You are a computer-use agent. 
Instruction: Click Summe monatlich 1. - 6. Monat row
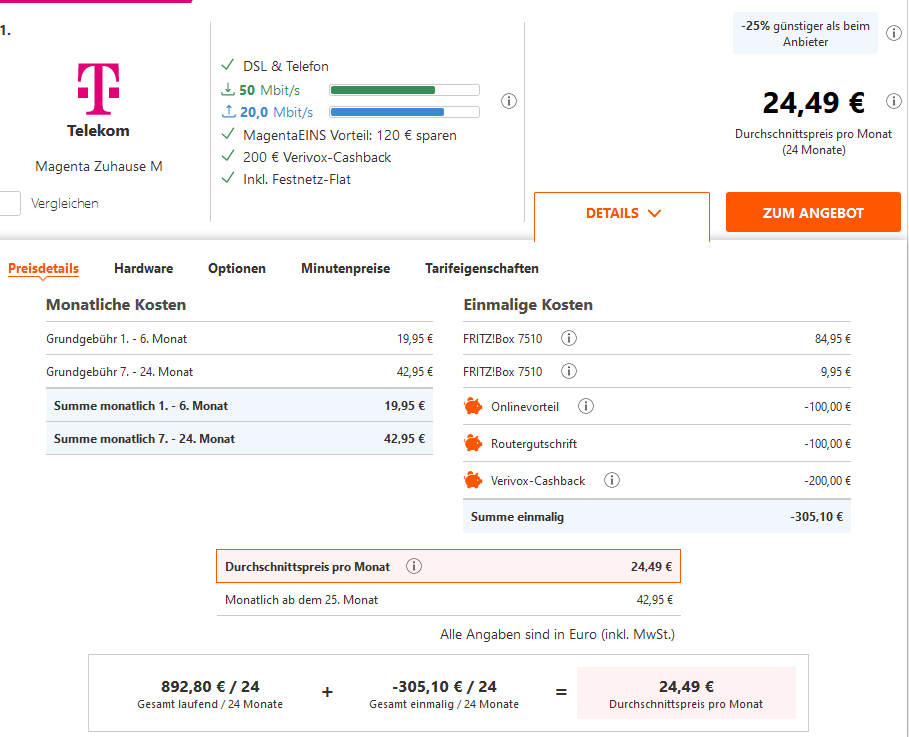pyautogui.click(x=239, y=405)
